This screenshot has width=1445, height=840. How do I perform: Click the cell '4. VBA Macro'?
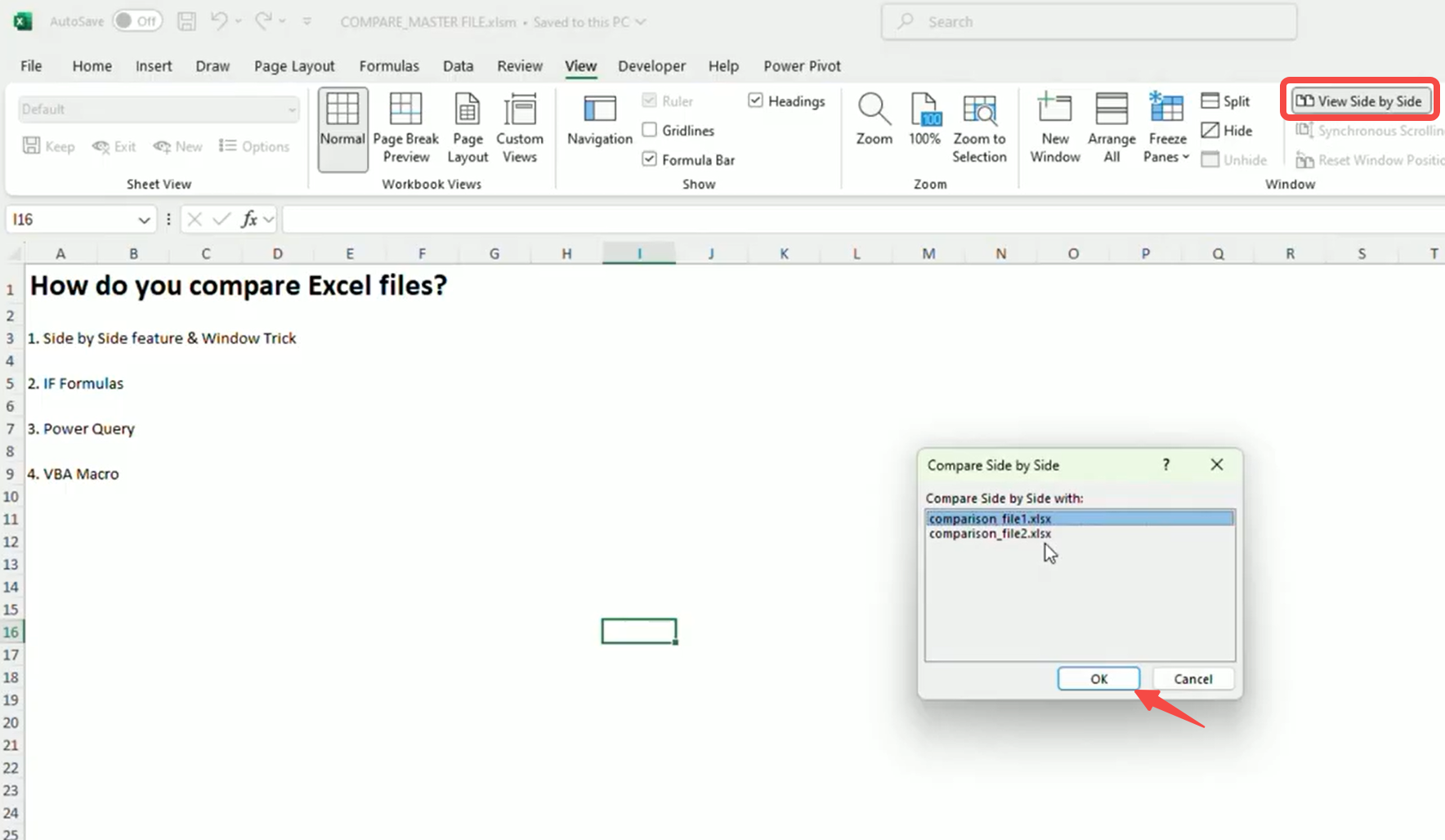[73, 474]
